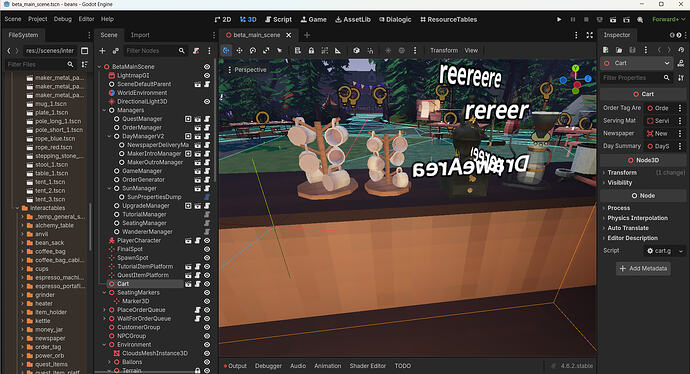This screenshot has height=374, width=690.
Task: Click the Filter Nodes search field
Action: coord(156,51)
